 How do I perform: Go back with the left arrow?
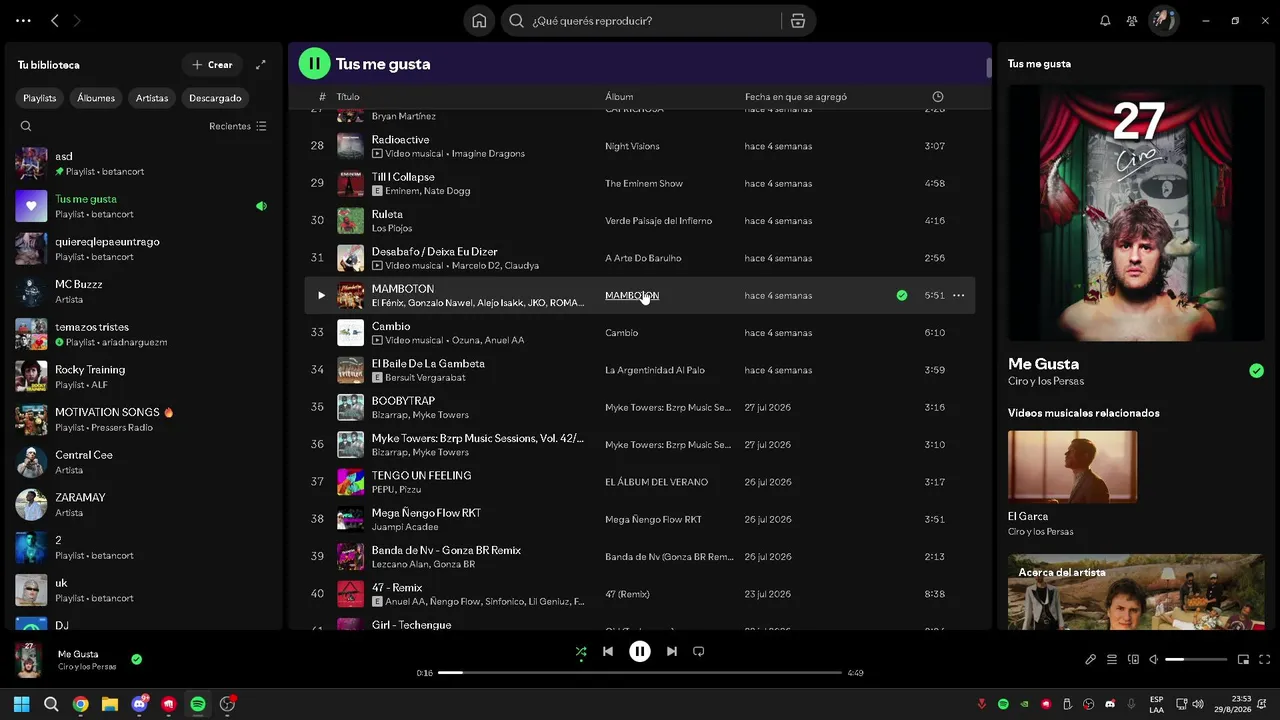[x=55, y=21]
